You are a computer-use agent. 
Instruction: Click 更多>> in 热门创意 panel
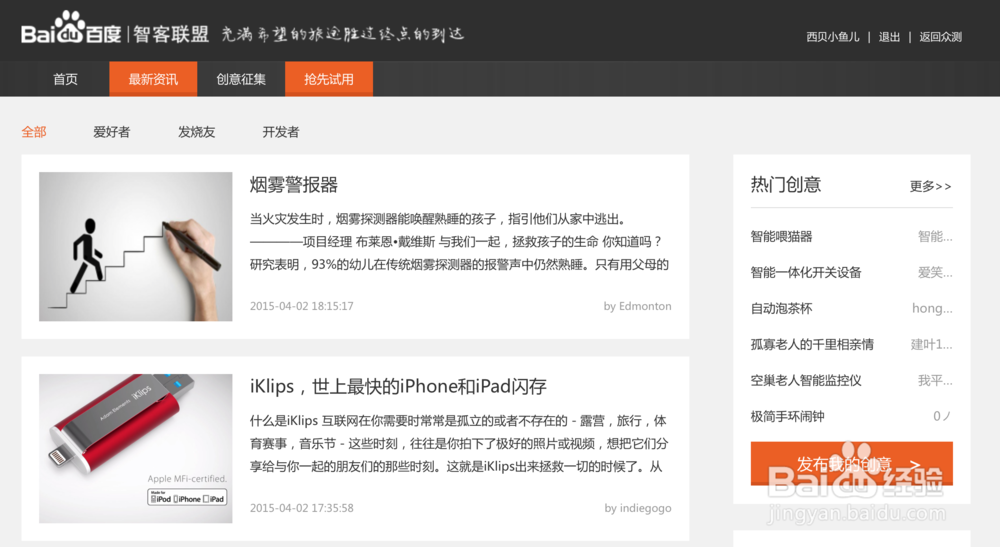point(930,186)
